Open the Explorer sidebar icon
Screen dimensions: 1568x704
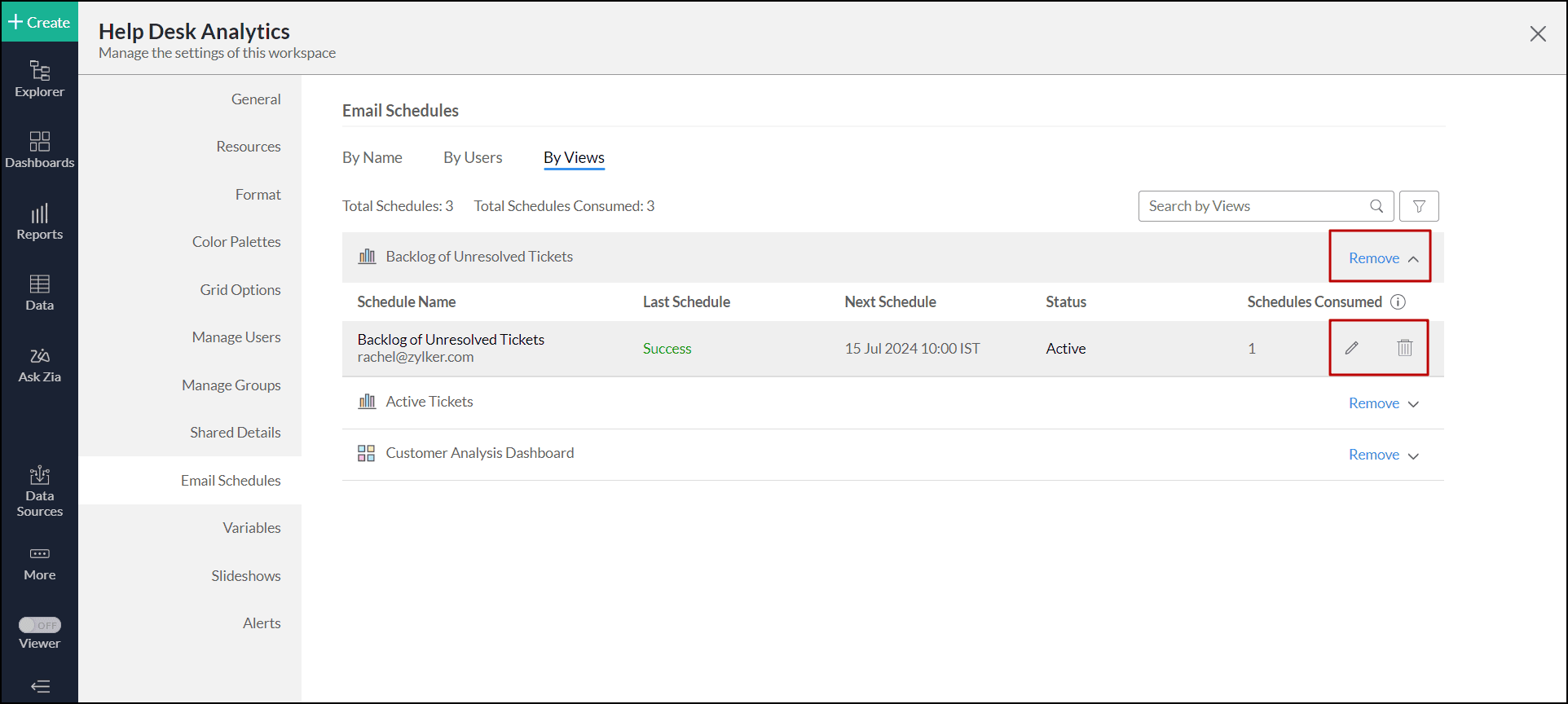(39, 79)
